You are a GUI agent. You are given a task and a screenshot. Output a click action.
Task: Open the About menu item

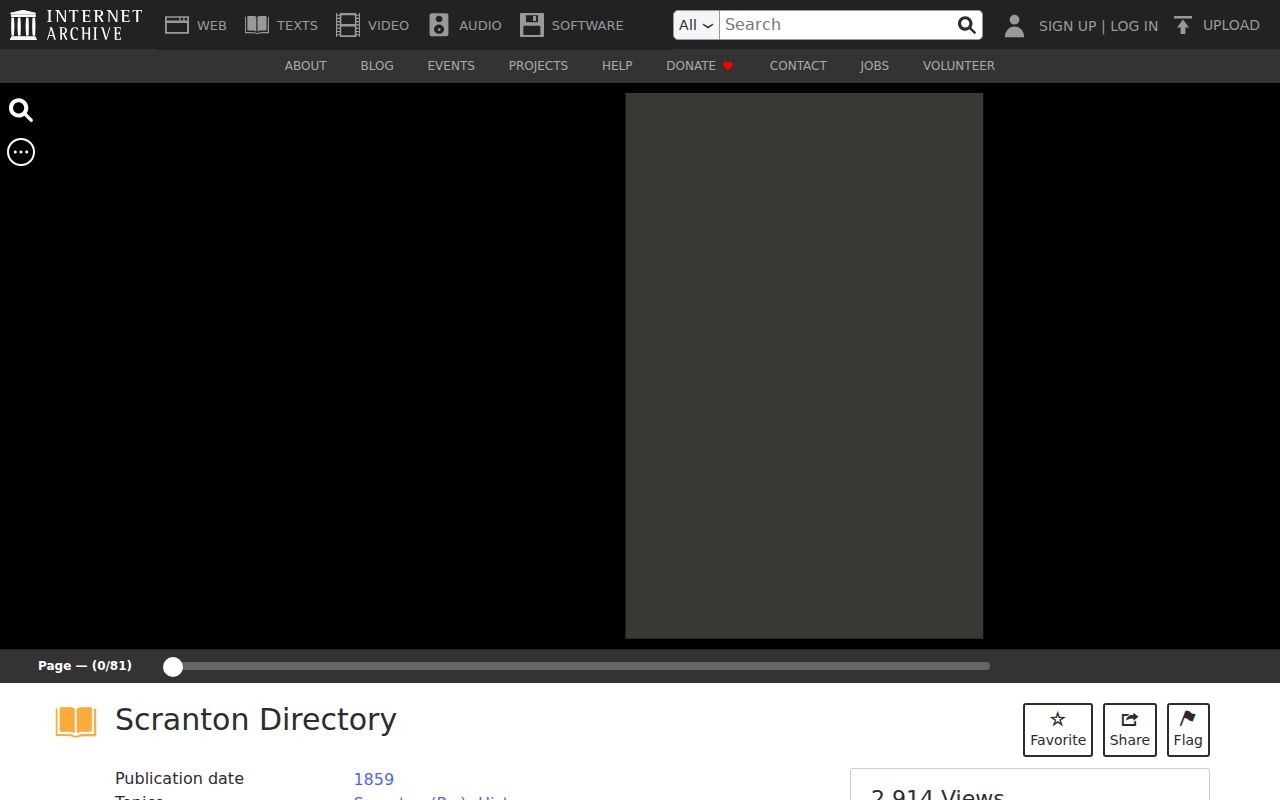tap(306, 66)
